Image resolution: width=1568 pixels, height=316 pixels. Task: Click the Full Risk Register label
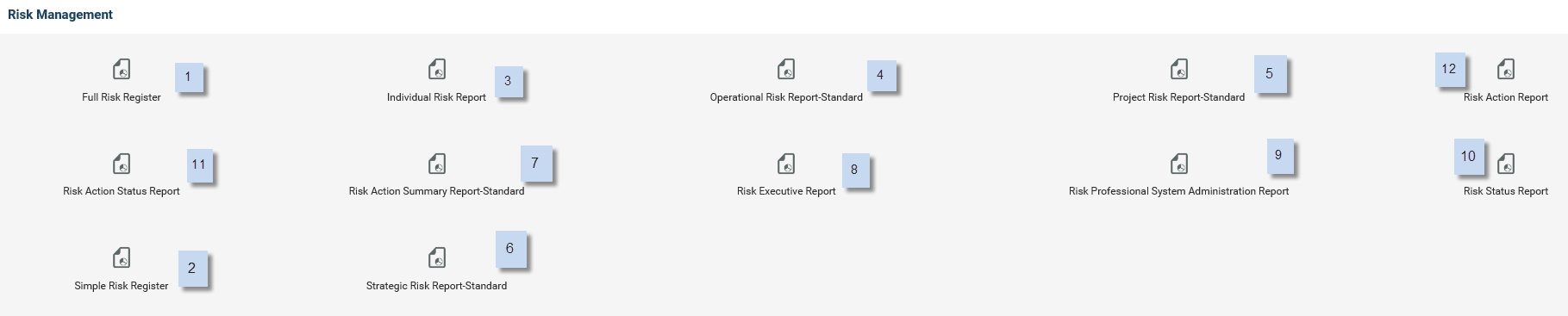(x=122, y=97)
